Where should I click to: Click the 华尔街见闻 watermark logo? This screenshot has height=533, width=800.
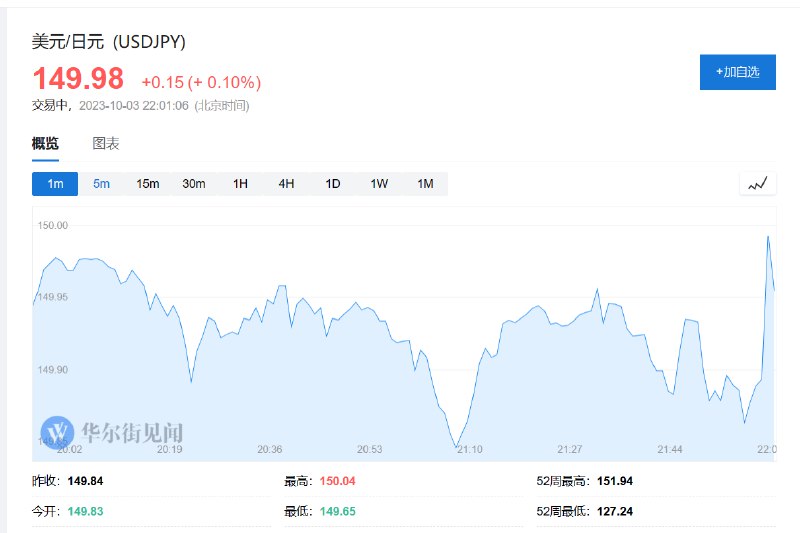pyautogui.click(x=112, y=433)
